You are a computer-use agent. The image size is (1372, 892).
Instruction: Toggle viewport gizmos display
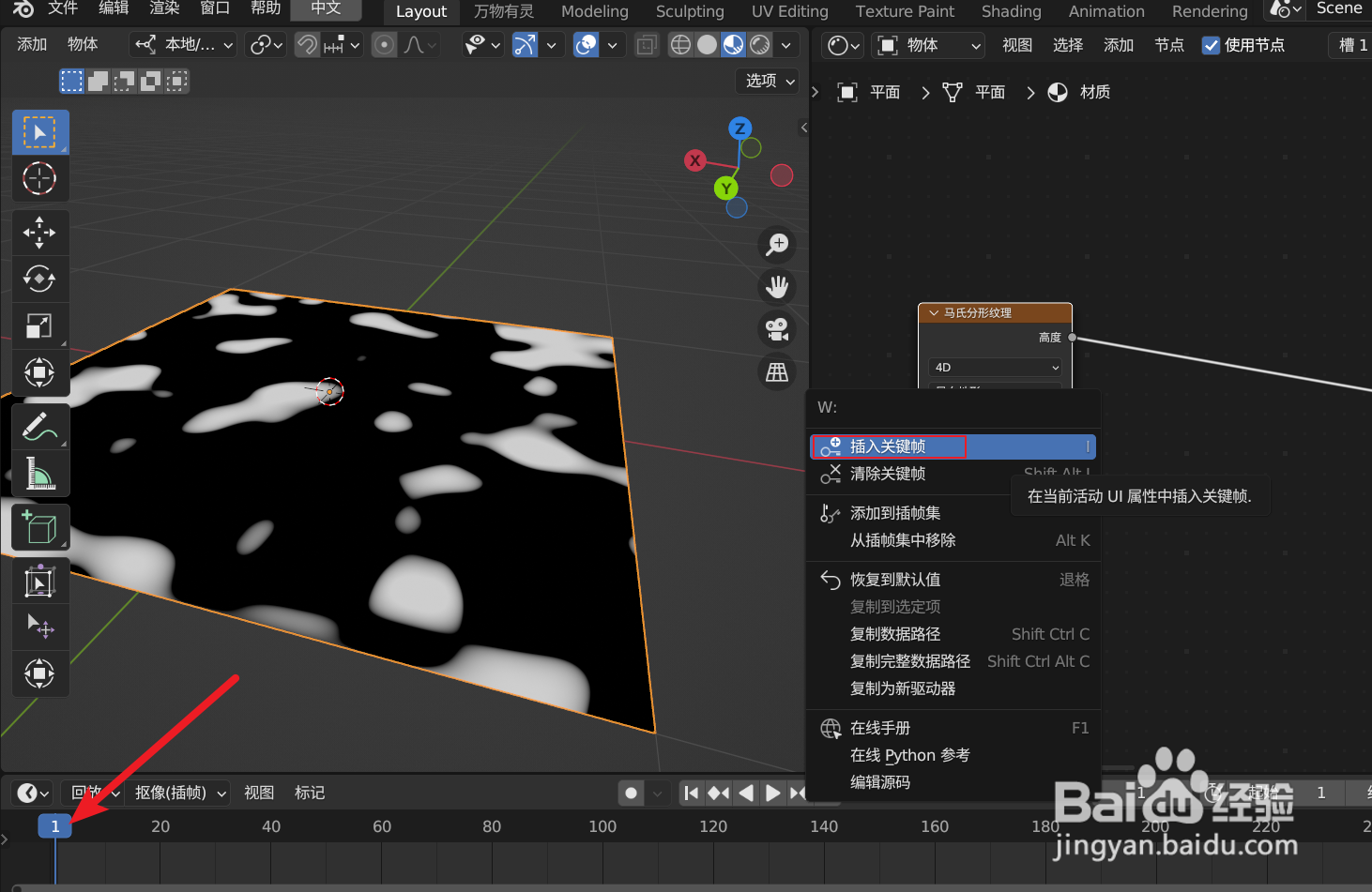(526, 44)
